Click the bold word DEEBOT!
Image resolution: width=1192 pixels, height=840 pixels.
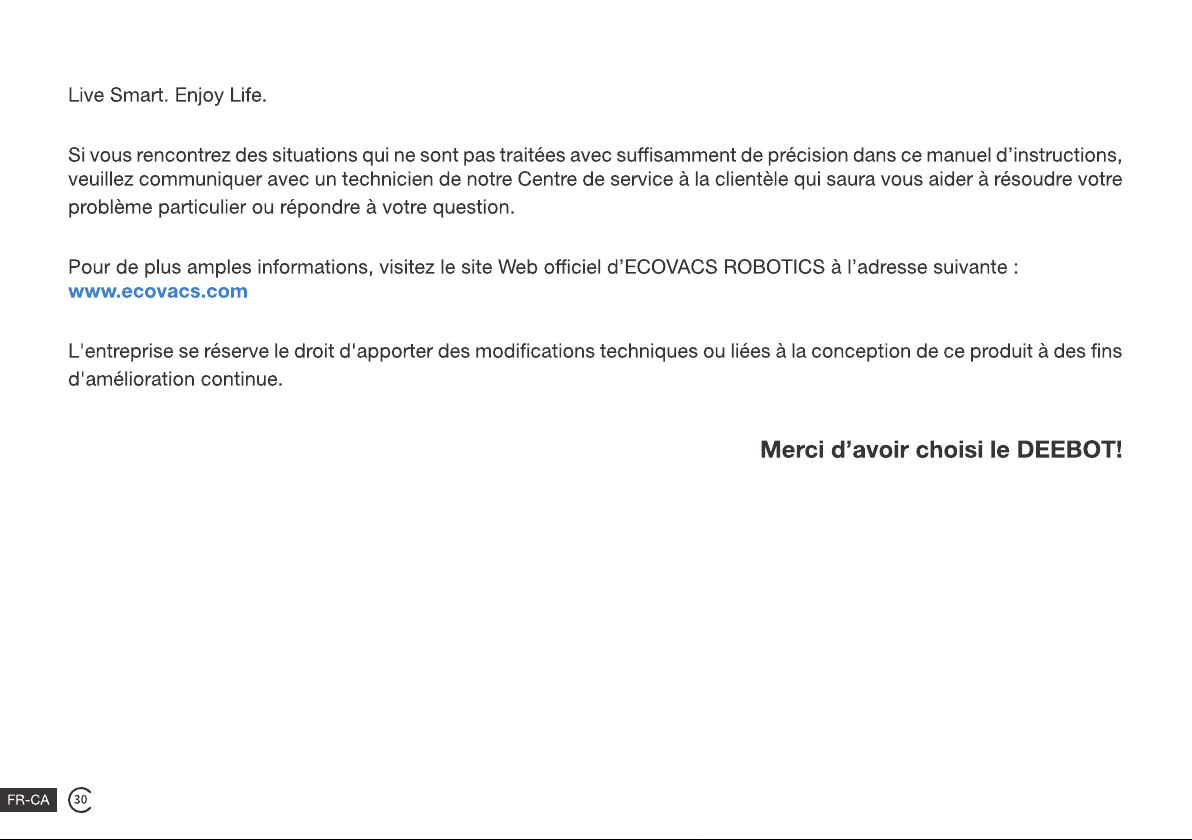[1070, 450]
